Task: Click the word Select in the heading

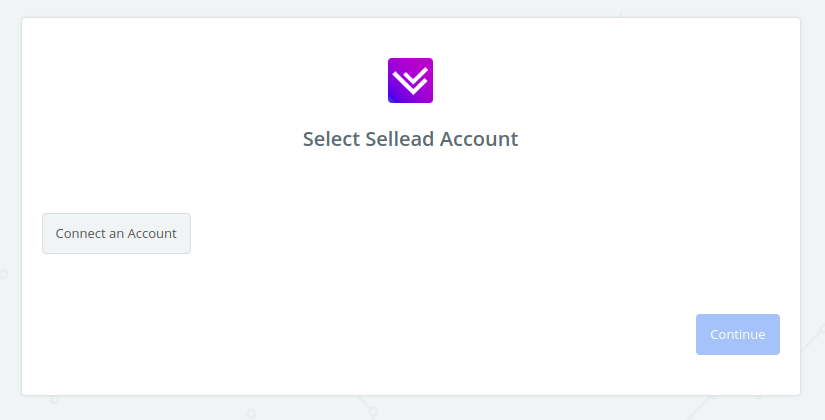Action: click(x=331, y=139)
